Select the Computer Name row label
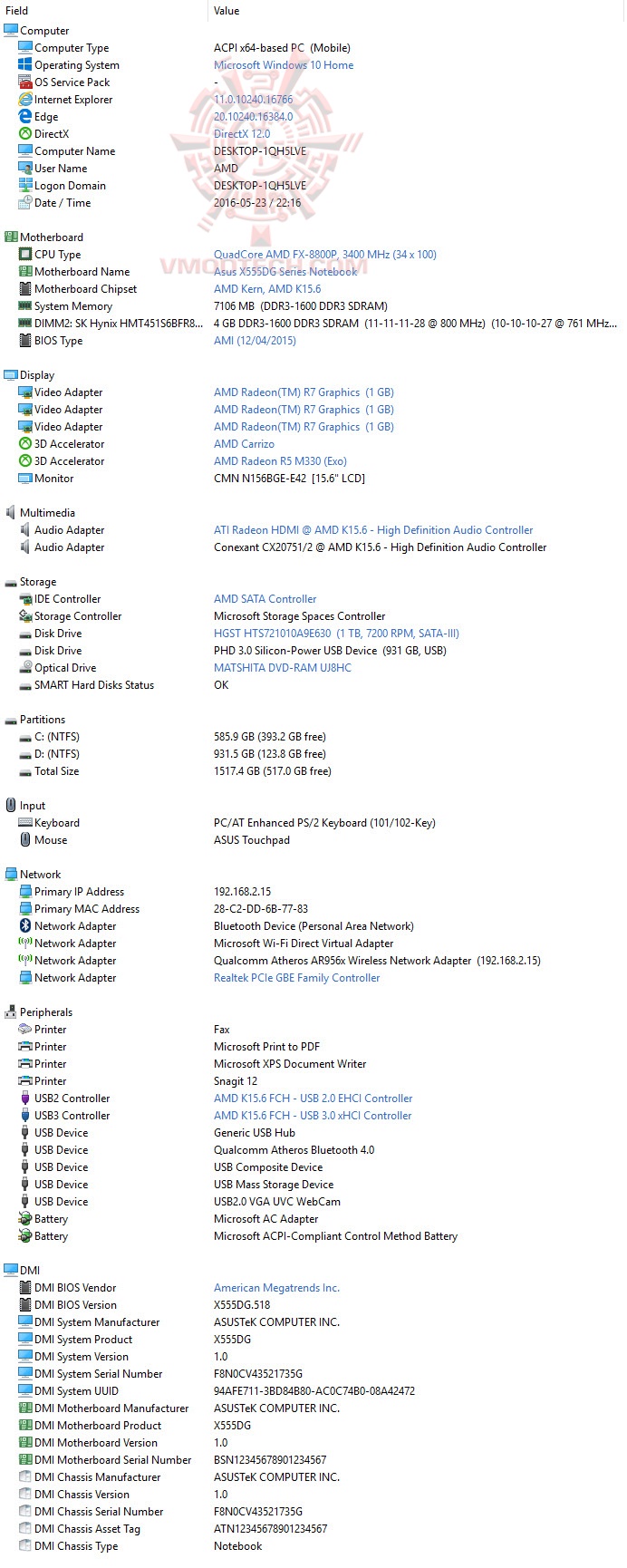The height and width of the screenshot is (1568, 627). coord(75,151)
